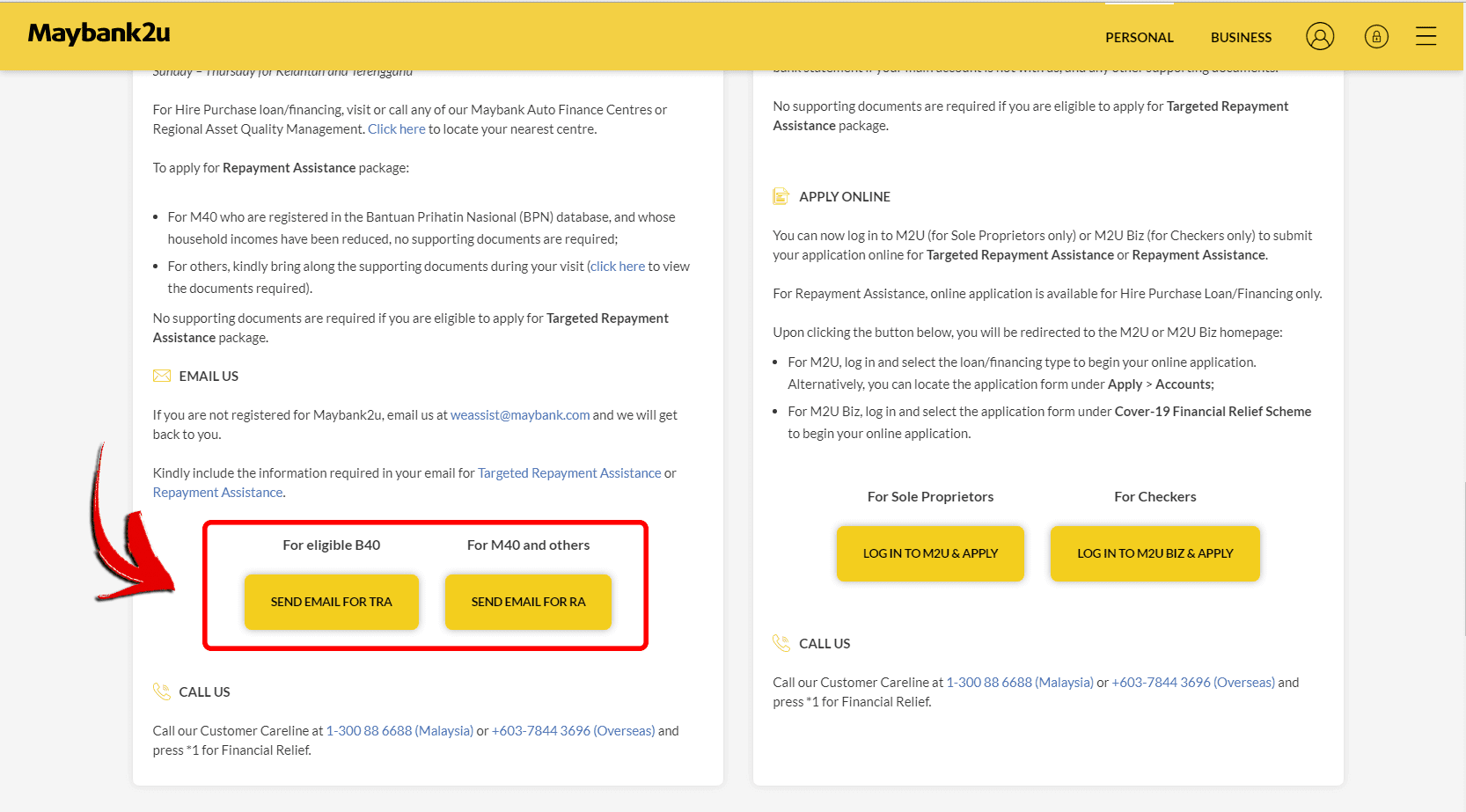Screen dimensions: 1466x812
Task: Switch to the Business tab
Action: (x=1241, y=37)
